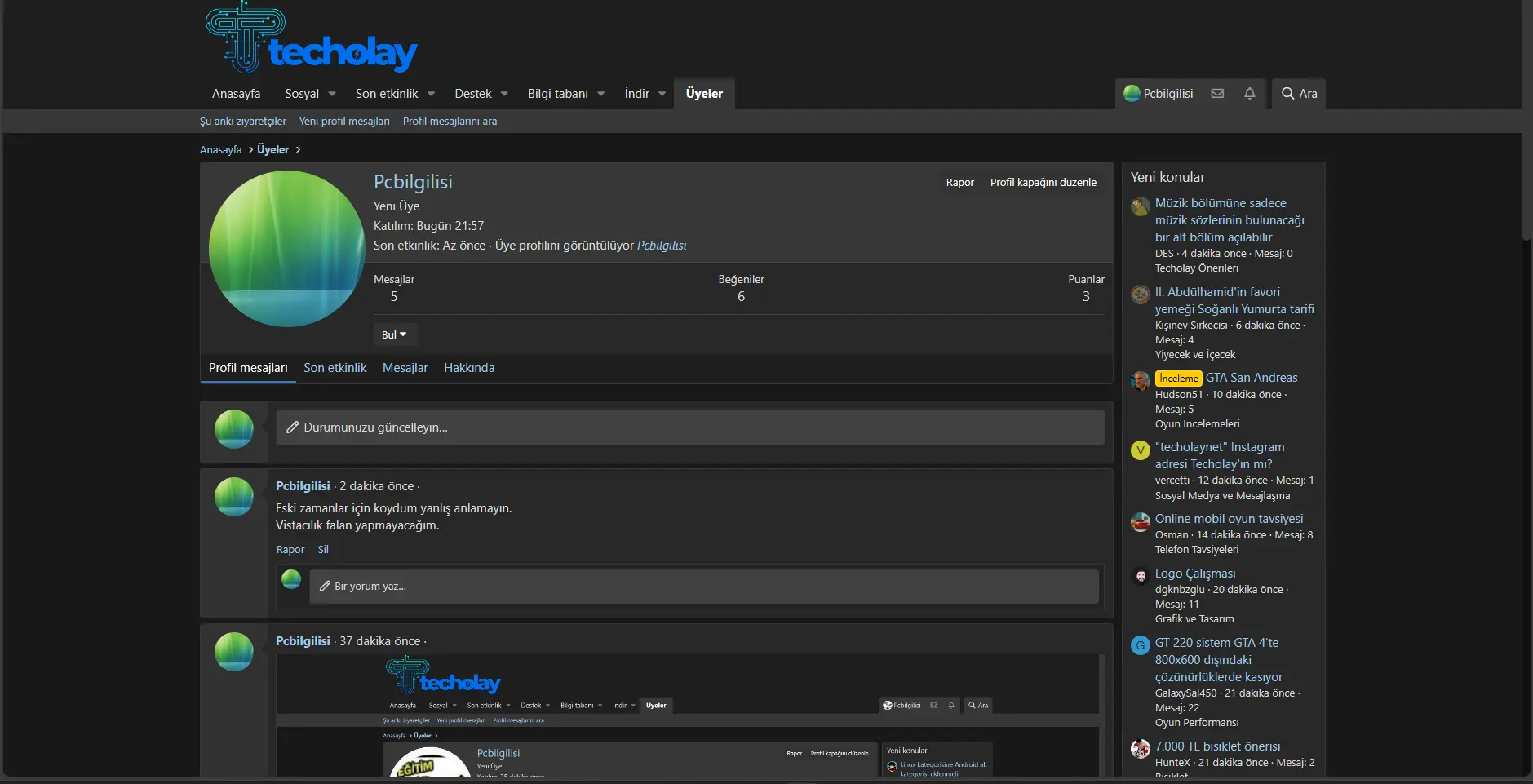Open the Bul dropdown button
The image size is (1533, 784).
coord(395,334)
